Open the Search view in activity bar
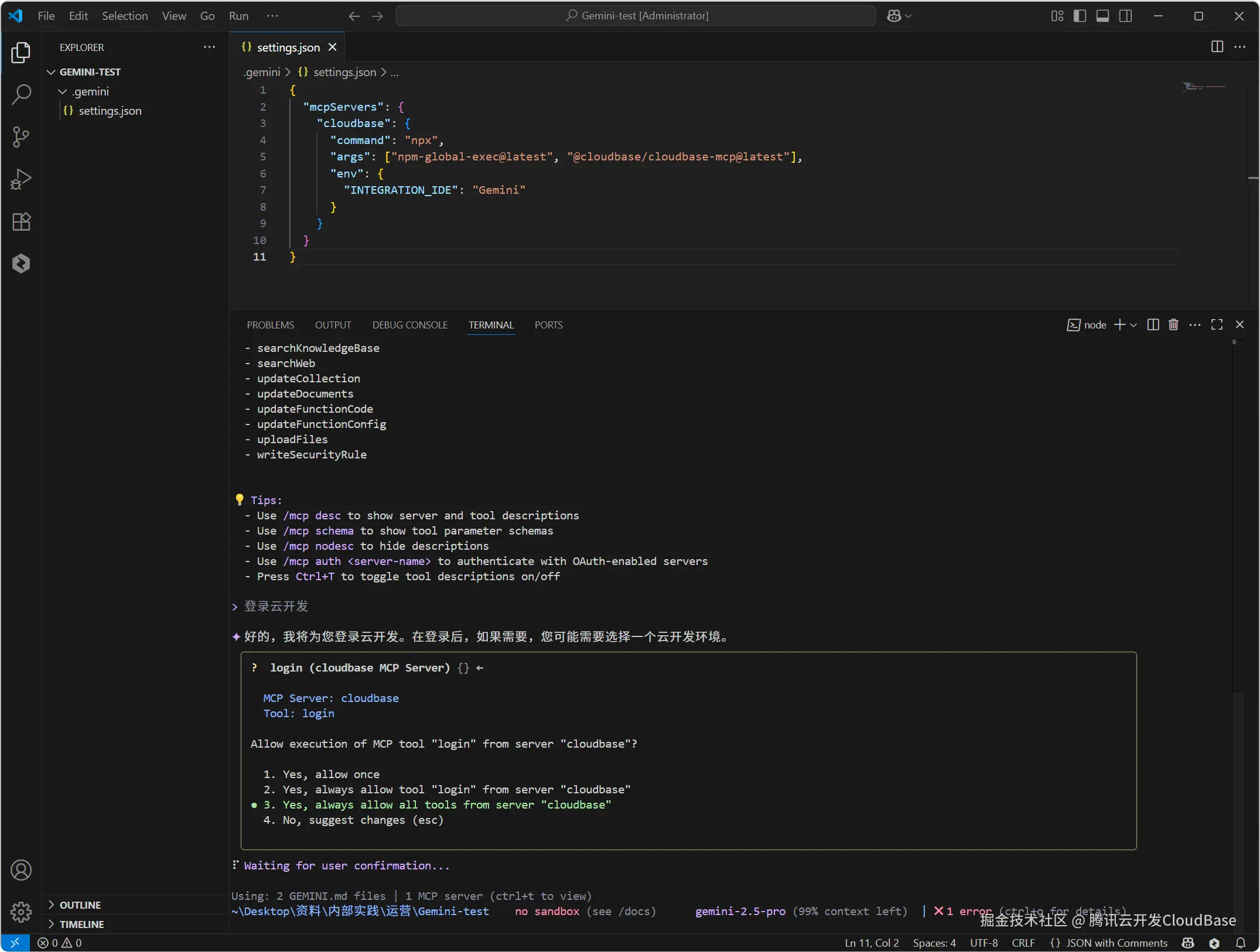 pyautogui.click(x=21, y=95)
